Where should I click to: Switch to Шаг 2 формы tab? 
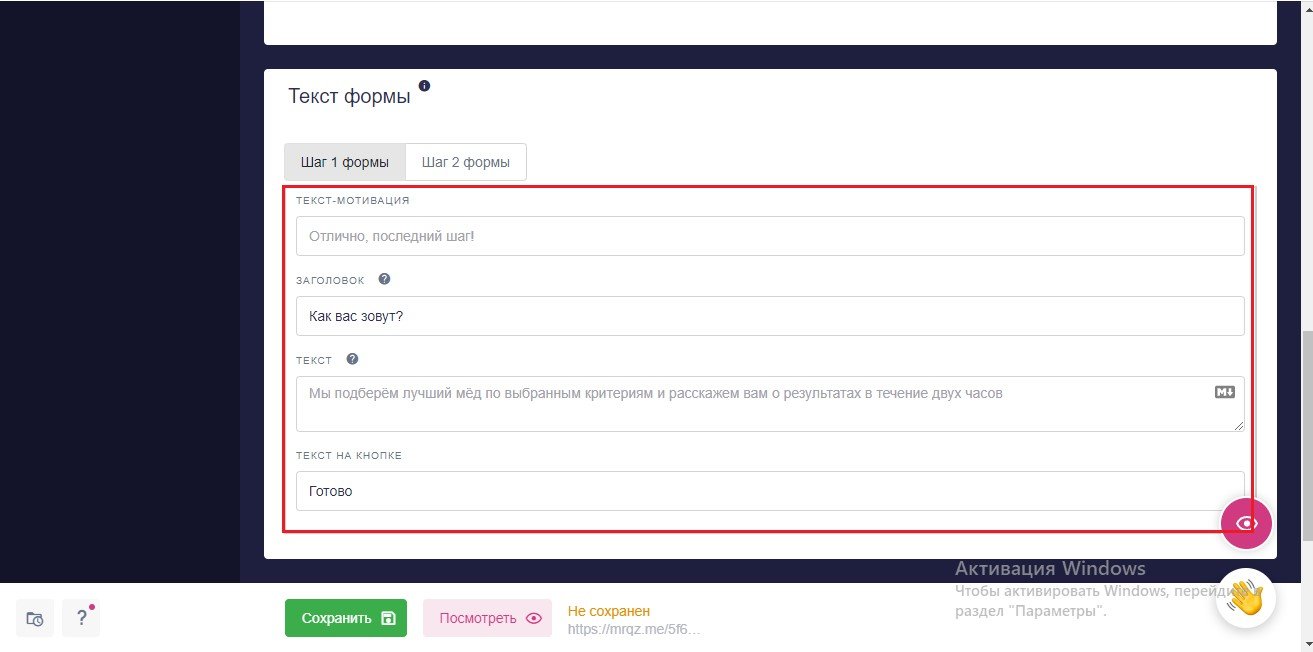pos(466,162)
